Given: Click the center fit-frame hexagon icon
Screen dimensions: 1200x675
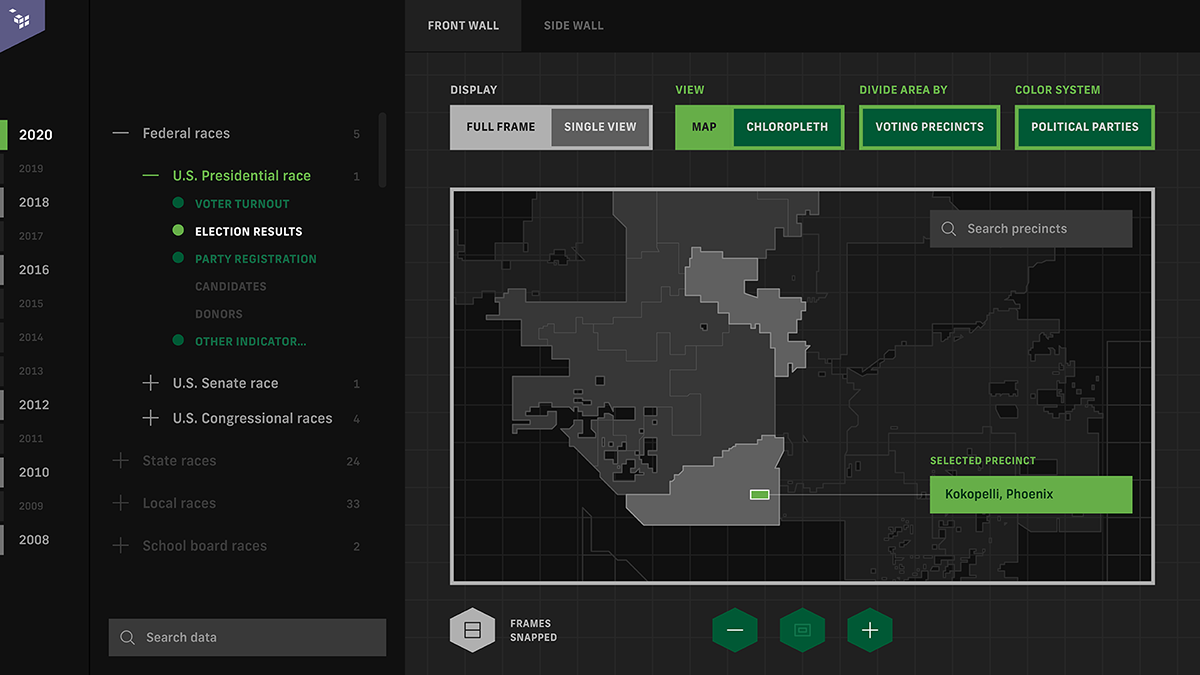Looking at the screenshot, I should (802, 630).
